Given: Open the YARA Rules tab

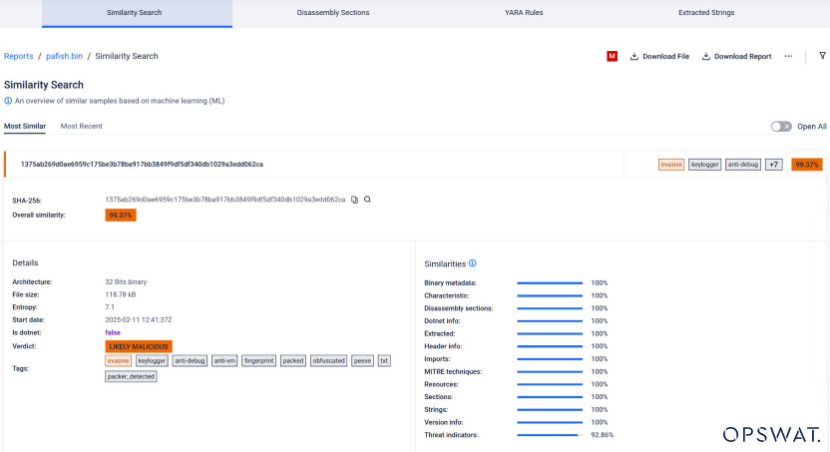Looking at the screenshot, I should [x=524, y=13].
